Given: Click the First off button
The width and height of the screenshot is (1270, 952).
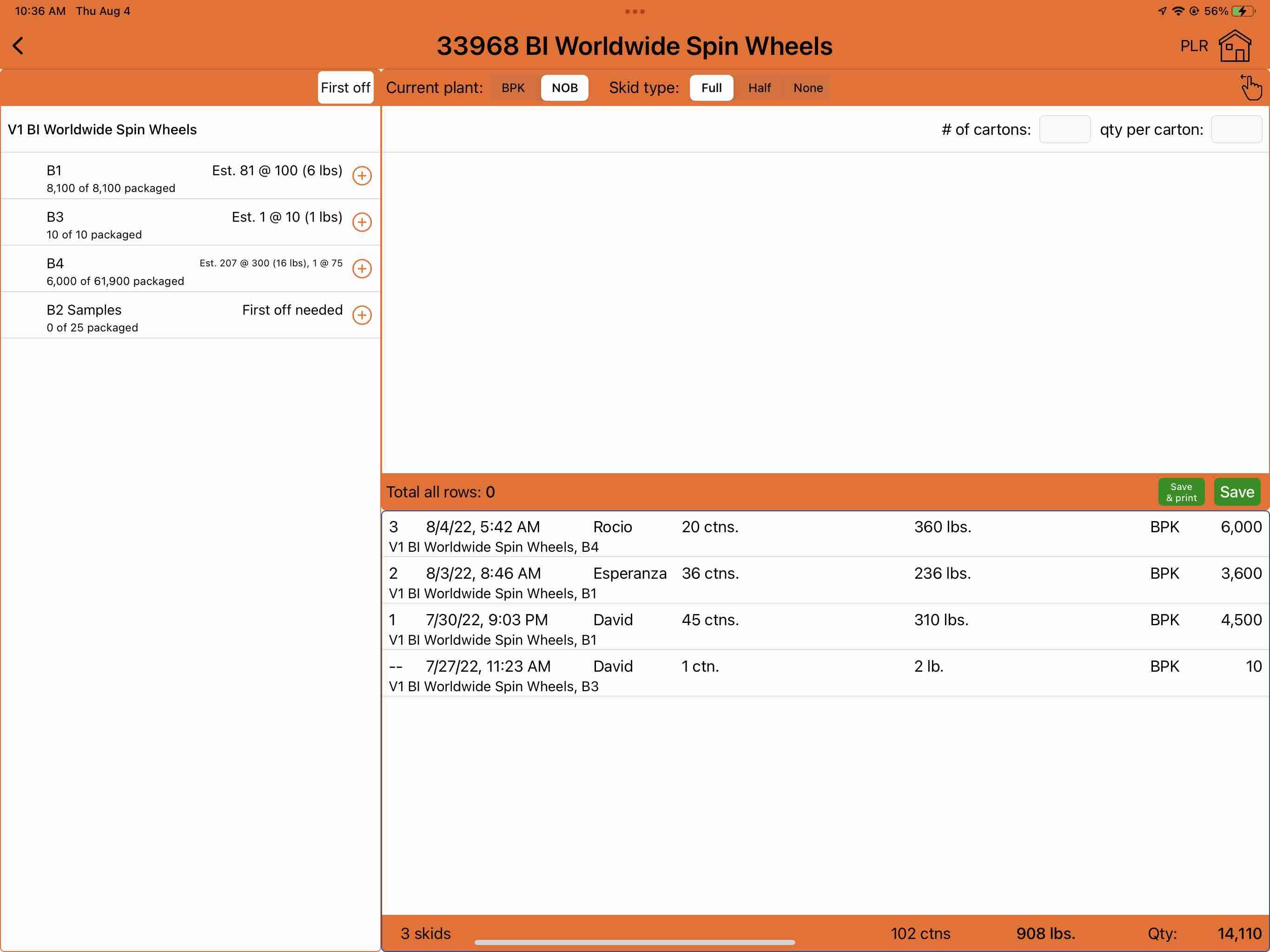Looking at the screenshot, I should click(345, 88).
